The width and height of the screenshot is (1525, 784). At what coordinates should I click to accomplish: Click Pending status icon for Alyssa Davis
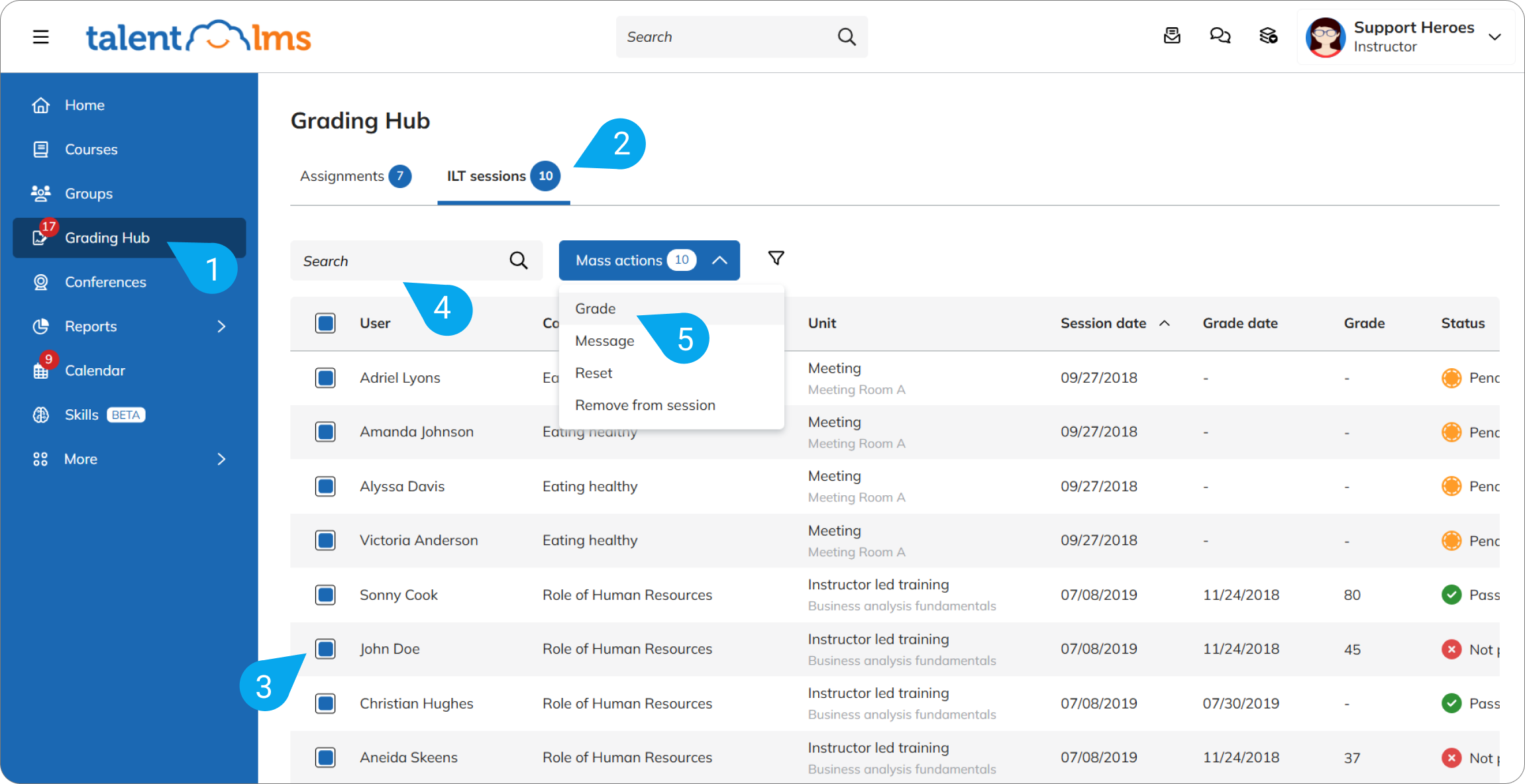point(1451,487)
